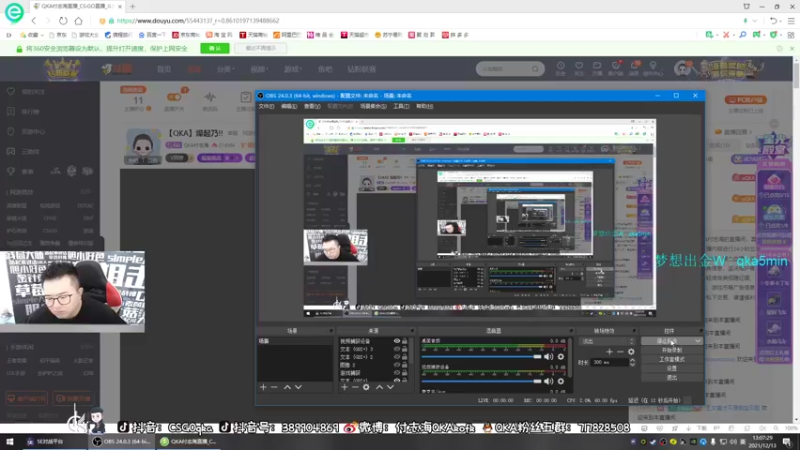Remove the selected OBS source

(x=355, y=387)
